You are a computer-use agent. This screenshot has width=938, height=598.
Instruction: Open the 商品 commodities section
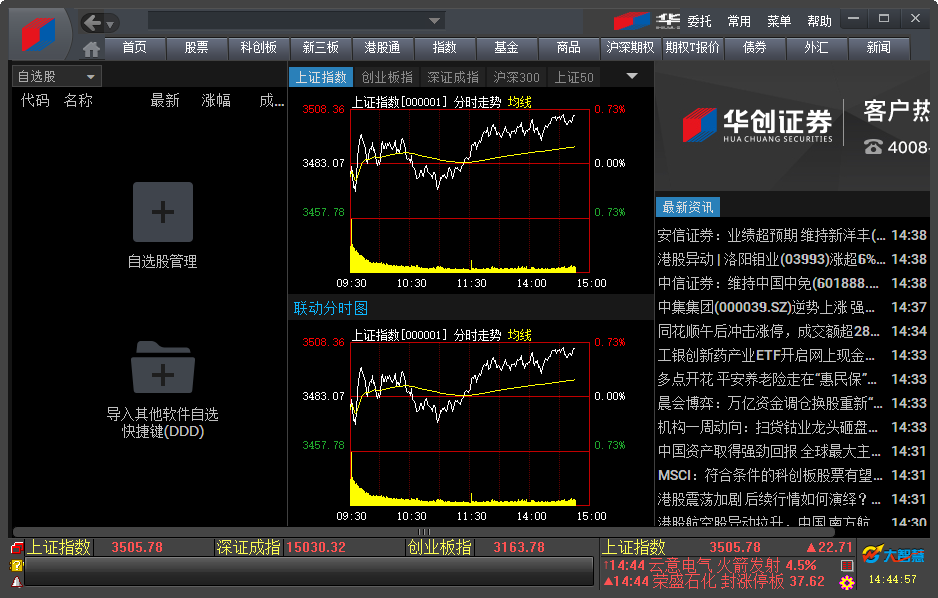click(568, 47)
